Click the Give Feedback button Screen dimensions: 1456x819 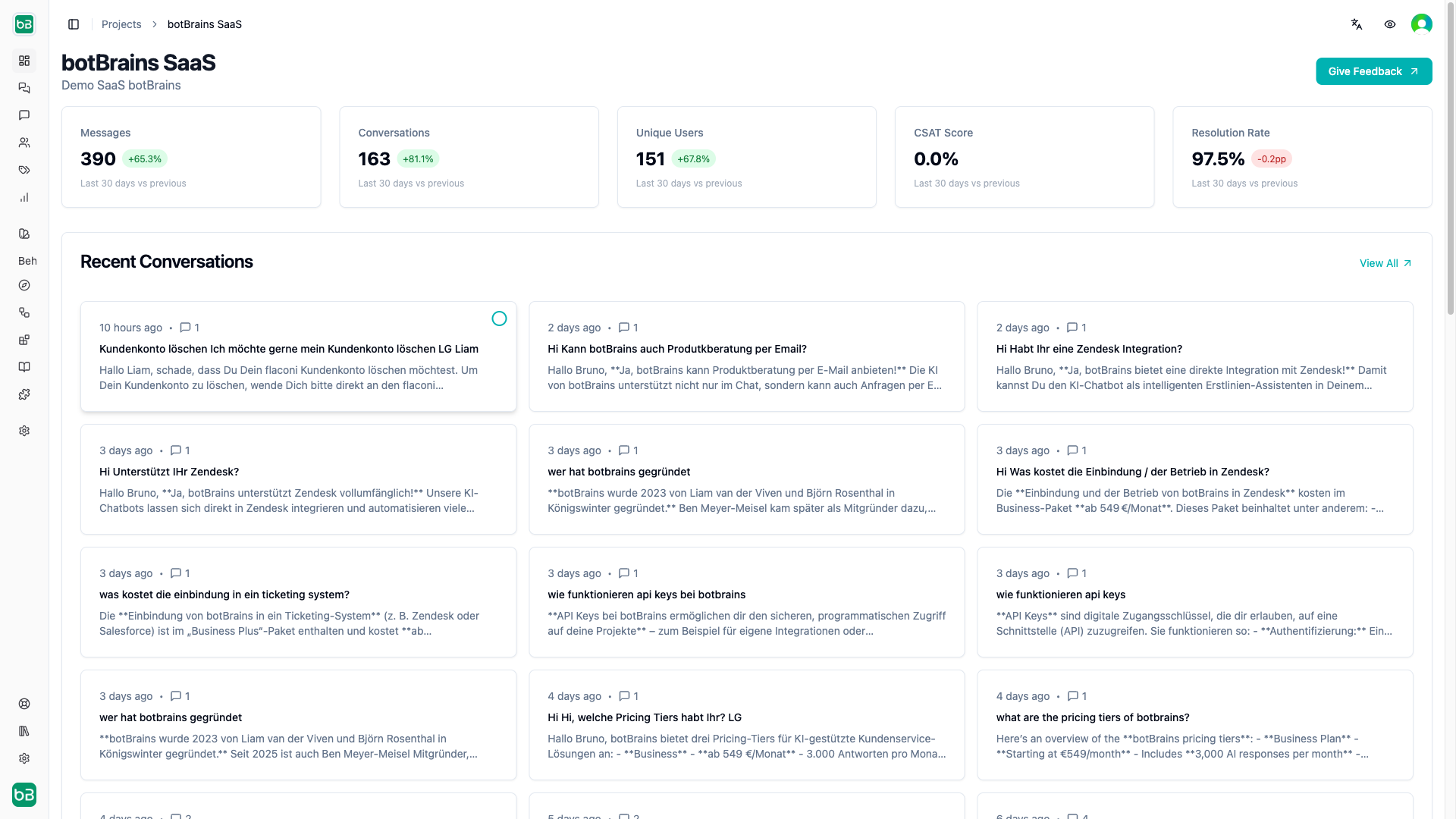(1373, 71)
